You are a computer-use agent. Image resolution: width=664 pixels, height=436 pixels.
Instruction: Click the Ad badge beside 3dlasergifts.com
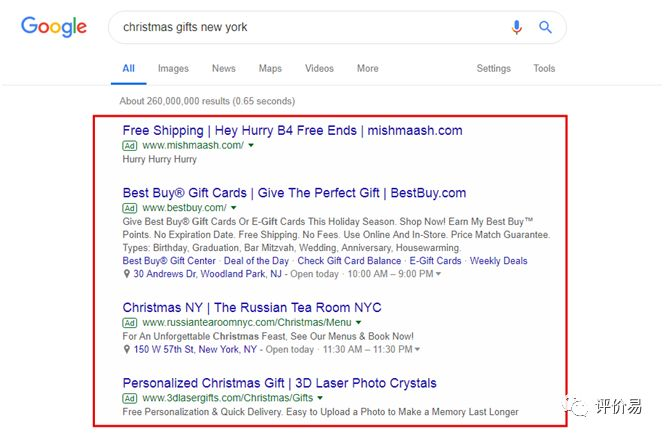[130, 398]
